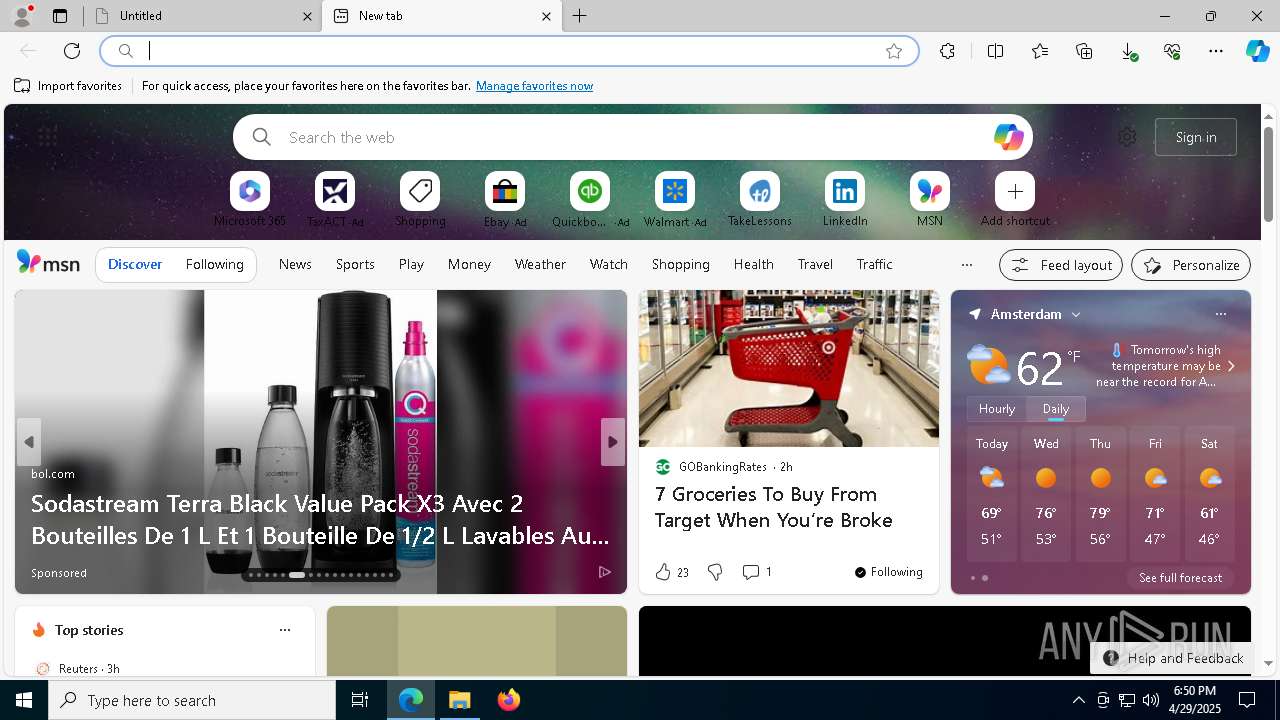Expand Amsterdam location dropdown

click(1076, 315)
